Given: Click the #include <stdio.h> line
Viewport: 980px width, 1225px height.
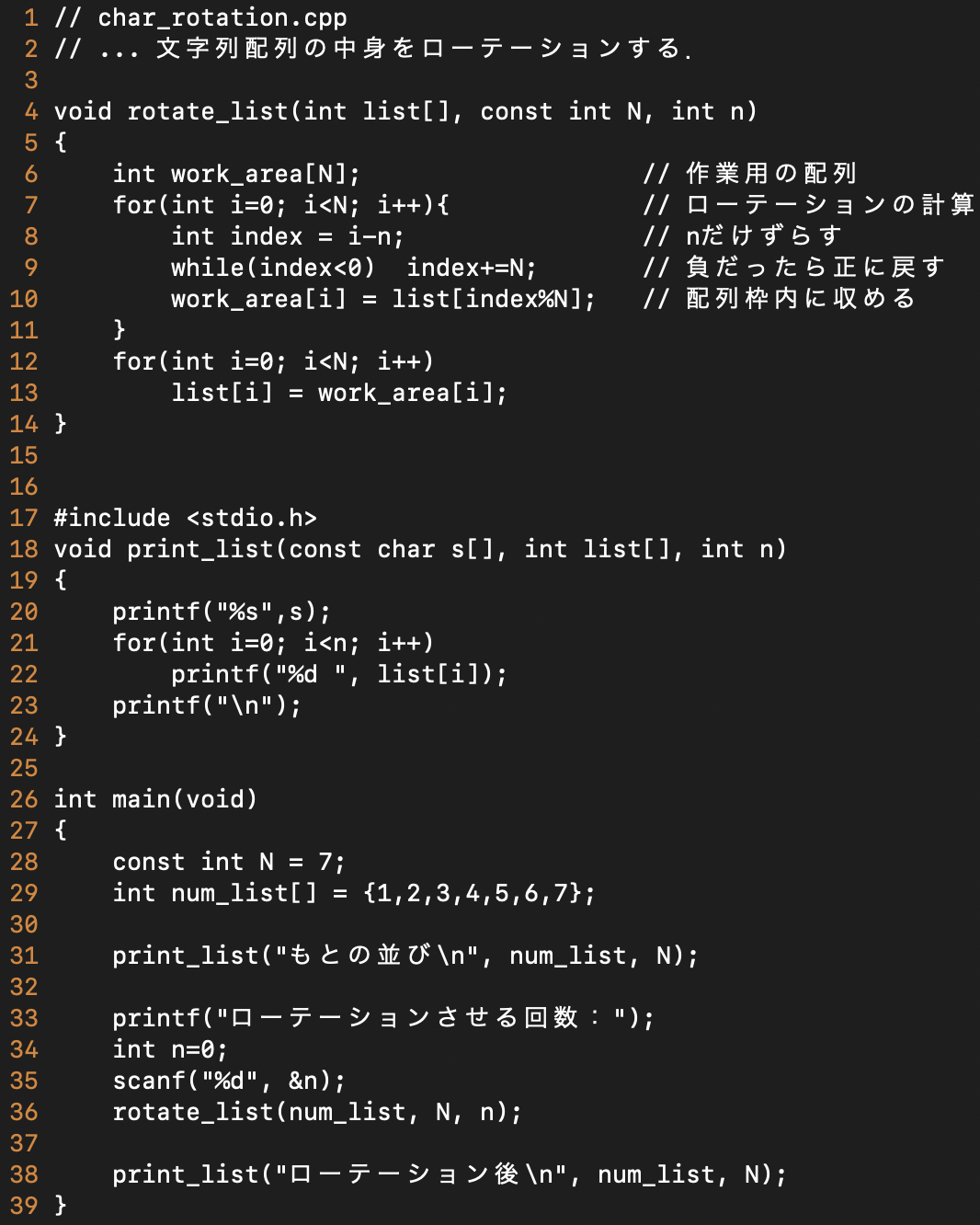Looking at the screenshot, I should pyautogui.click(x=185, y=518).
